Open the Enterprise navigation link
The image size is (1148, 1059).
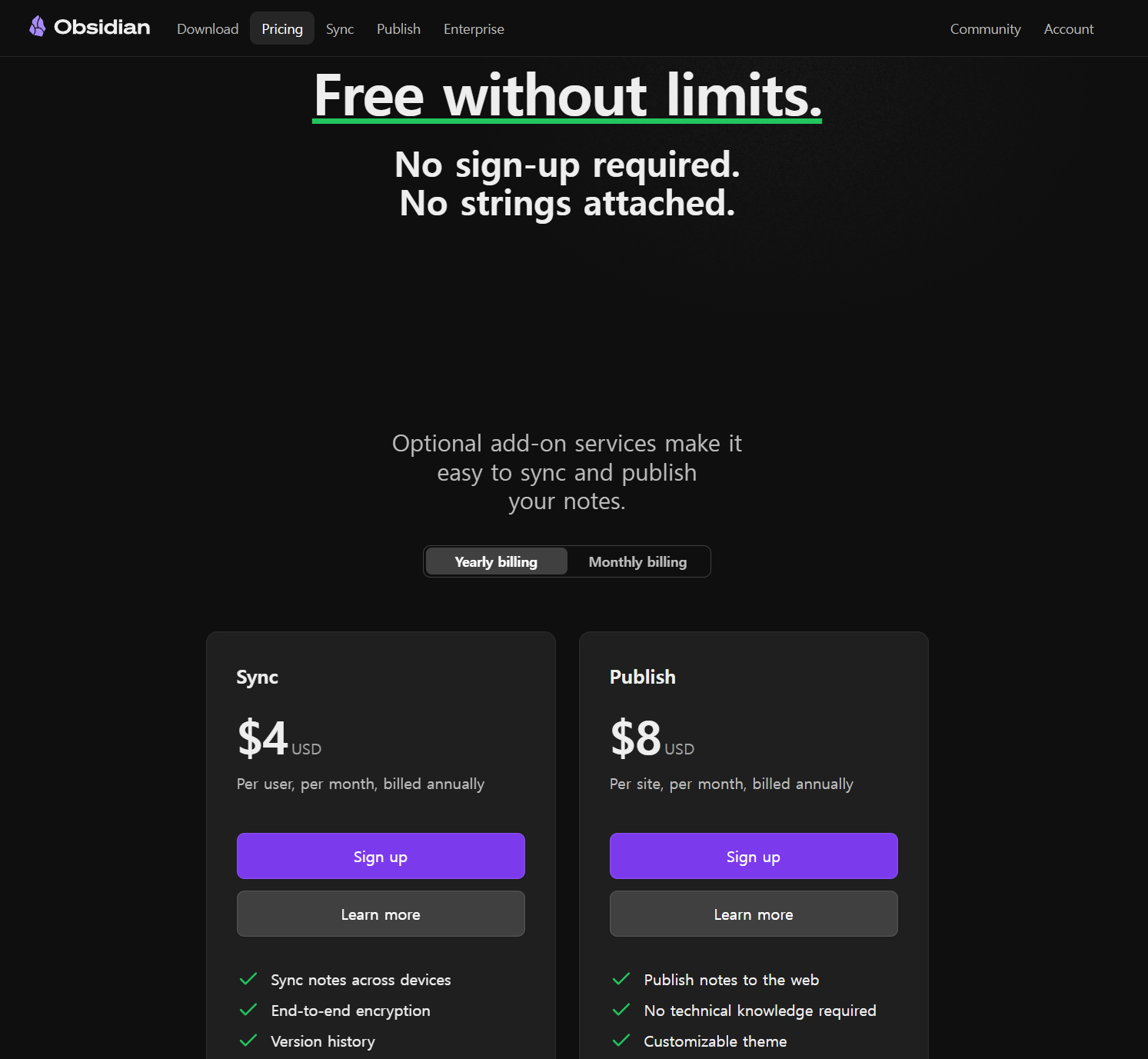tap(474, 28)
